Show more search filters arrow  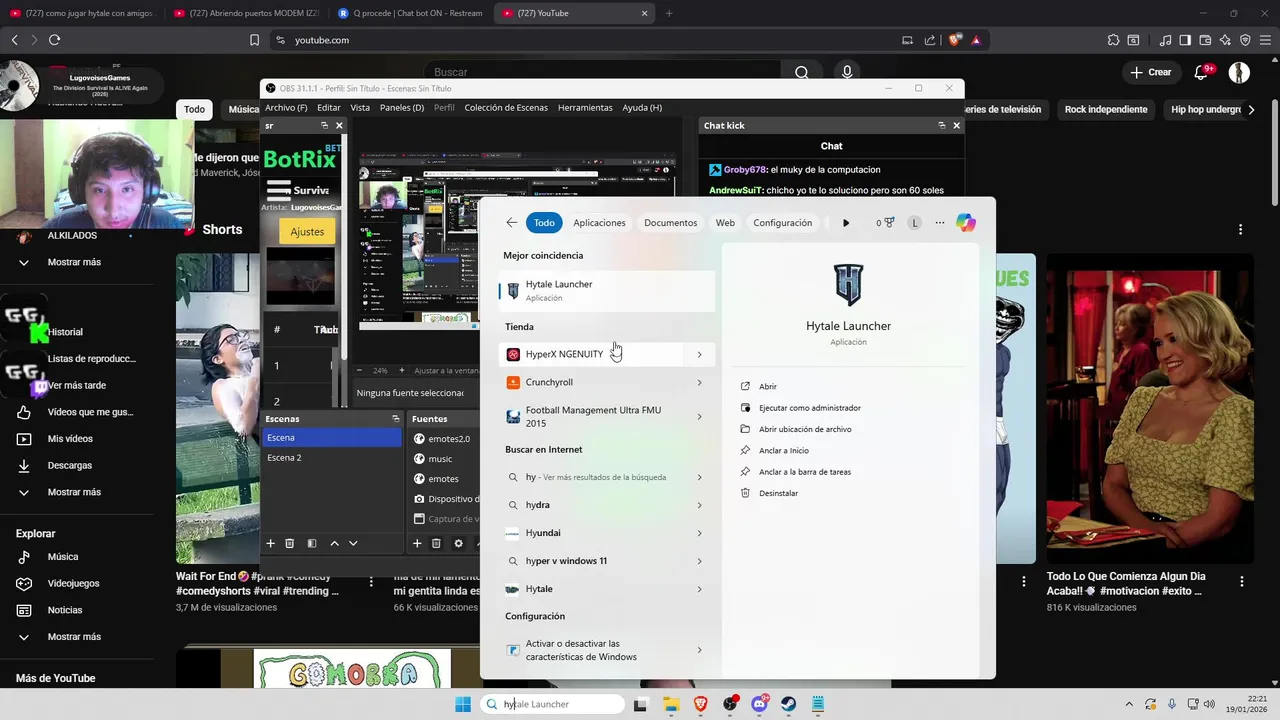coord(846,223)
